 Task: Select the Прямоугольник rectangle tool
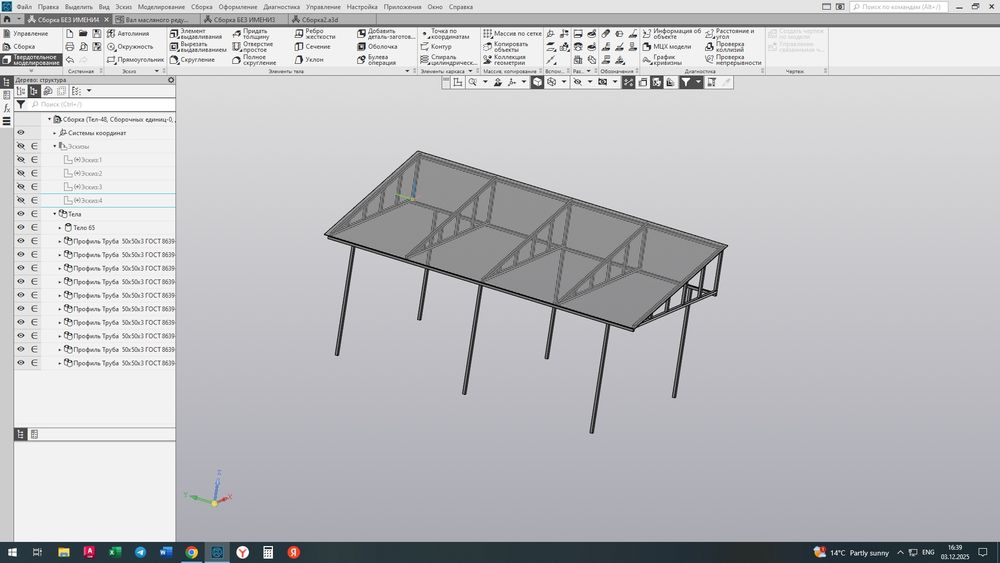tap(135, 60)
